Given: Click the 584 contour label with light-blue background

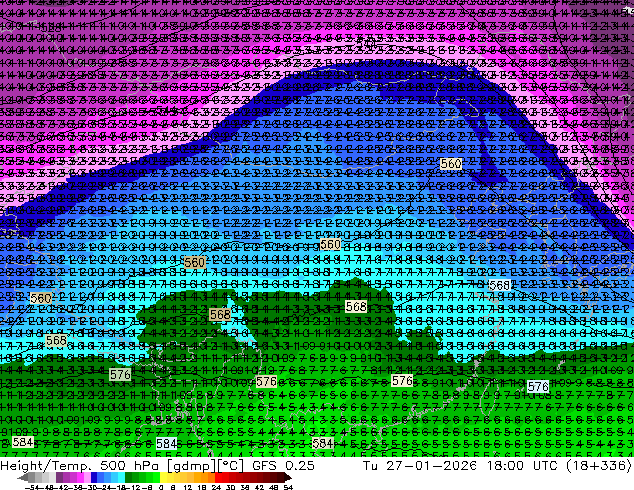Looking at the screenshot, I should 167,444.
